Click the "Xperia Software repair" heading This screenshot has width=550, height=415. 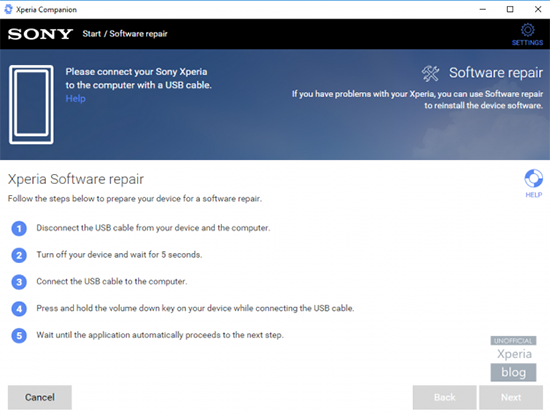(76, 179)
